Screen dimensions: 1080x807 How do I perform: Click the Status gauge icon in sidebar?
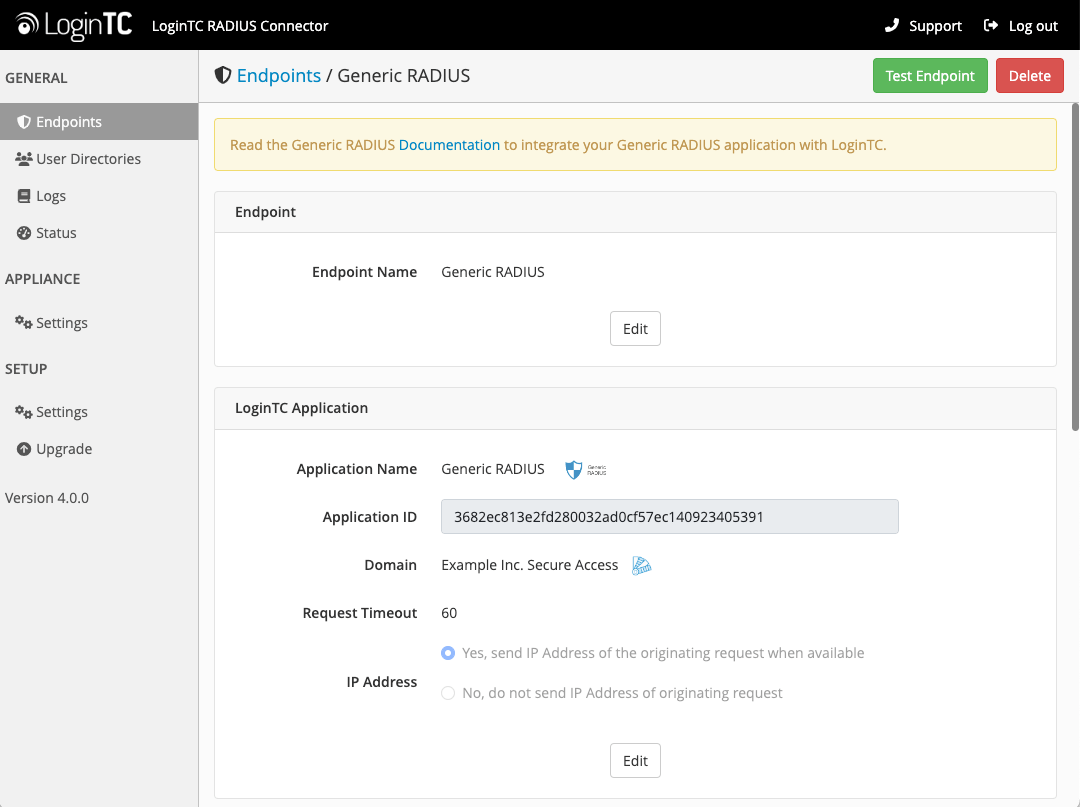click(x=24, y=233)
